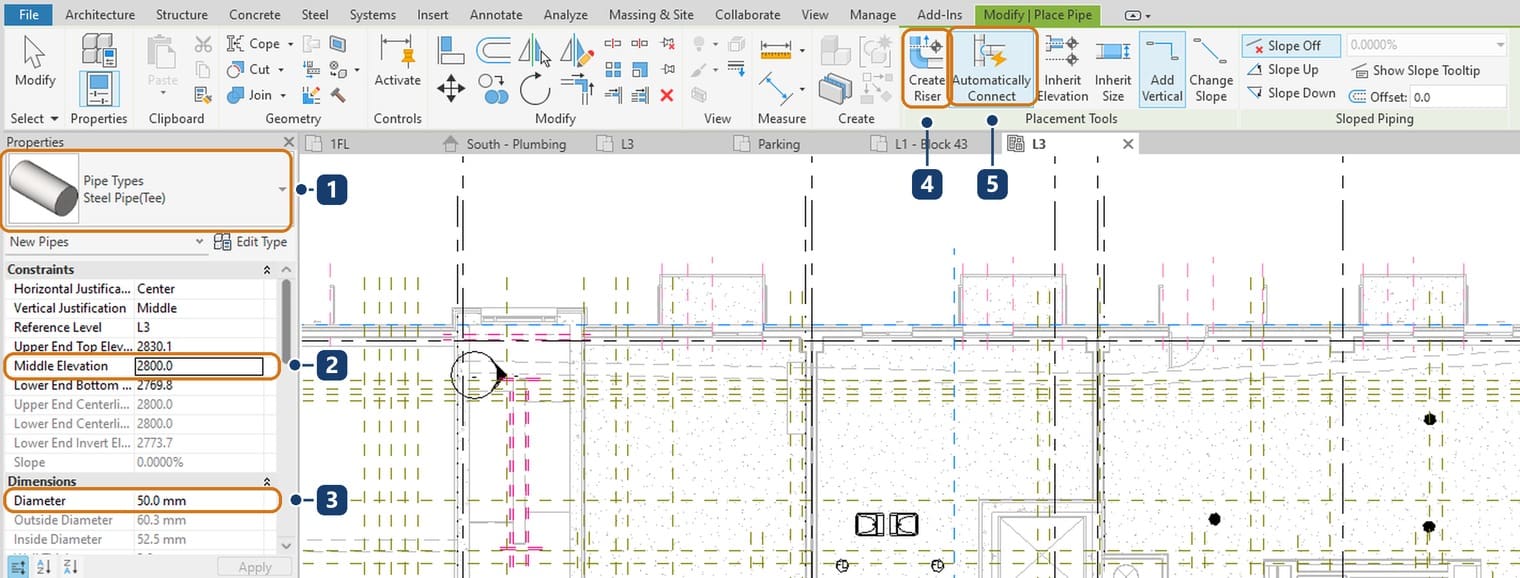
Task: Click the Demolish hammer icon
Action: tap(338, 95)
